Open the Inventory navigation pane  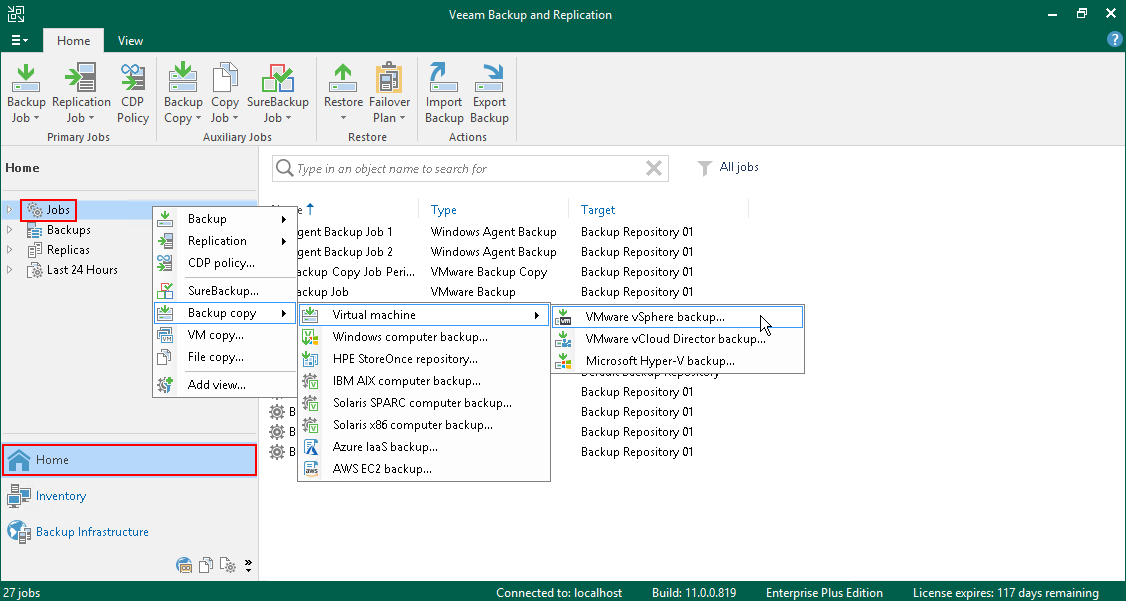61,496
